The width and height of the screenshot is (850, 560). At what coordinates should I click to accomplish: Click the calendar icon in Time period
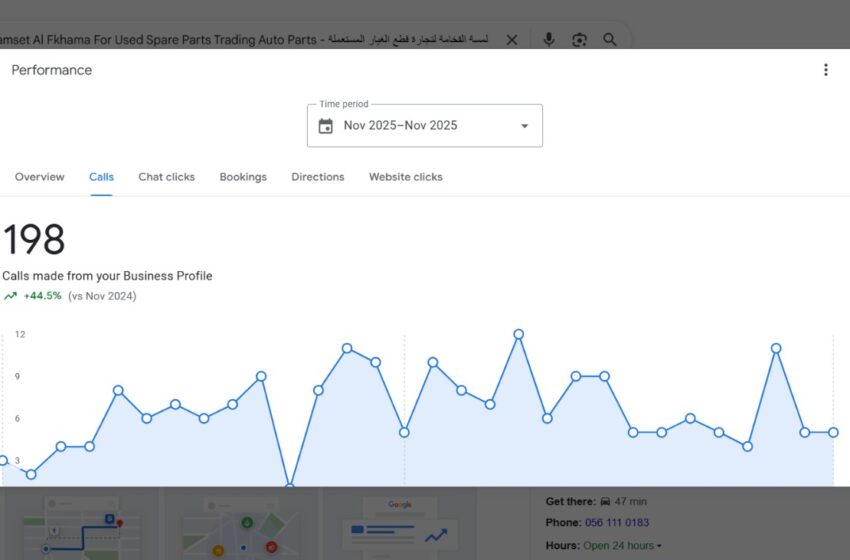[x=325, y=126]
